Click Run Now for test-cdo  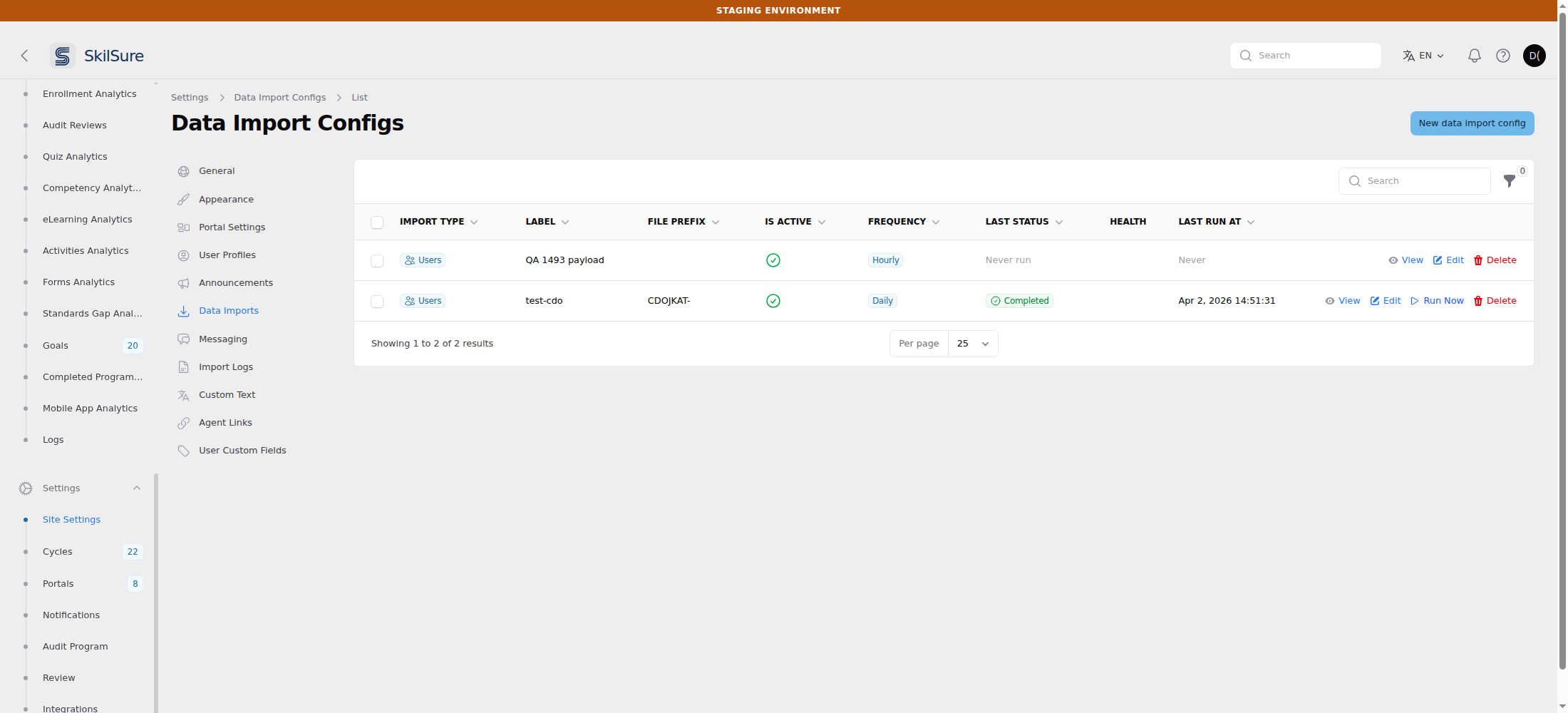pos(1437,301)
